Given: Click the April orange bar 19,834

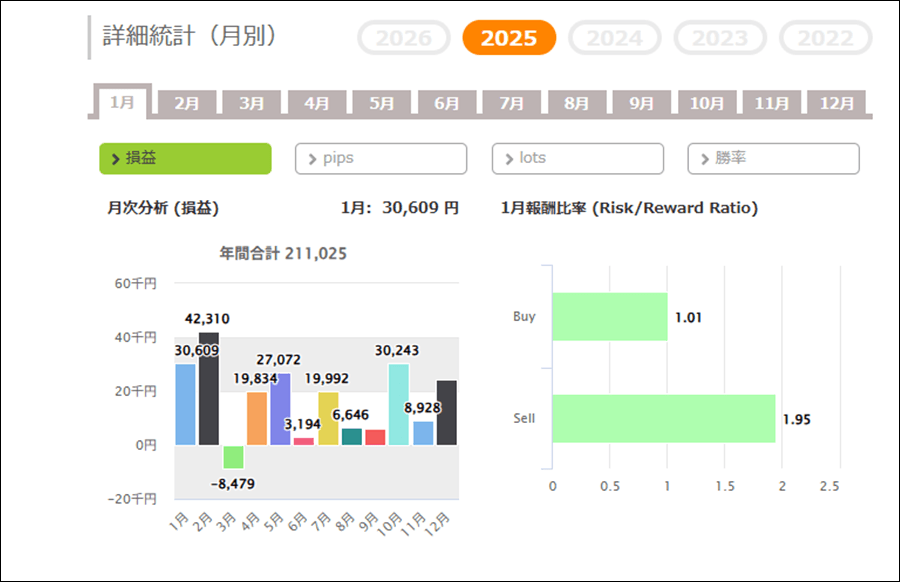Looking at the screenshot, I should [x=257, y=418].
